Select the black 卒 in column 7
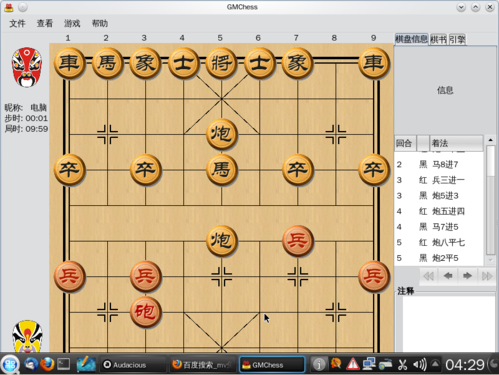 point(297,170)
